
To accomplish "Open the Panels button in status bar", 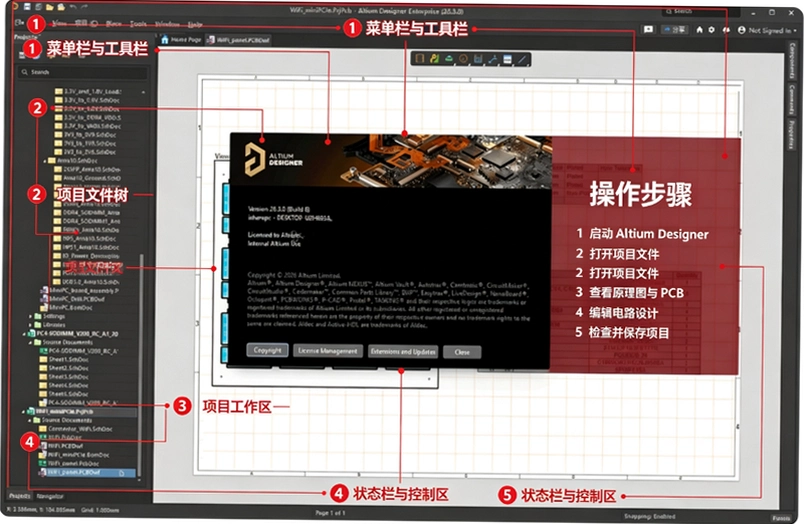I will coord(781,518).
